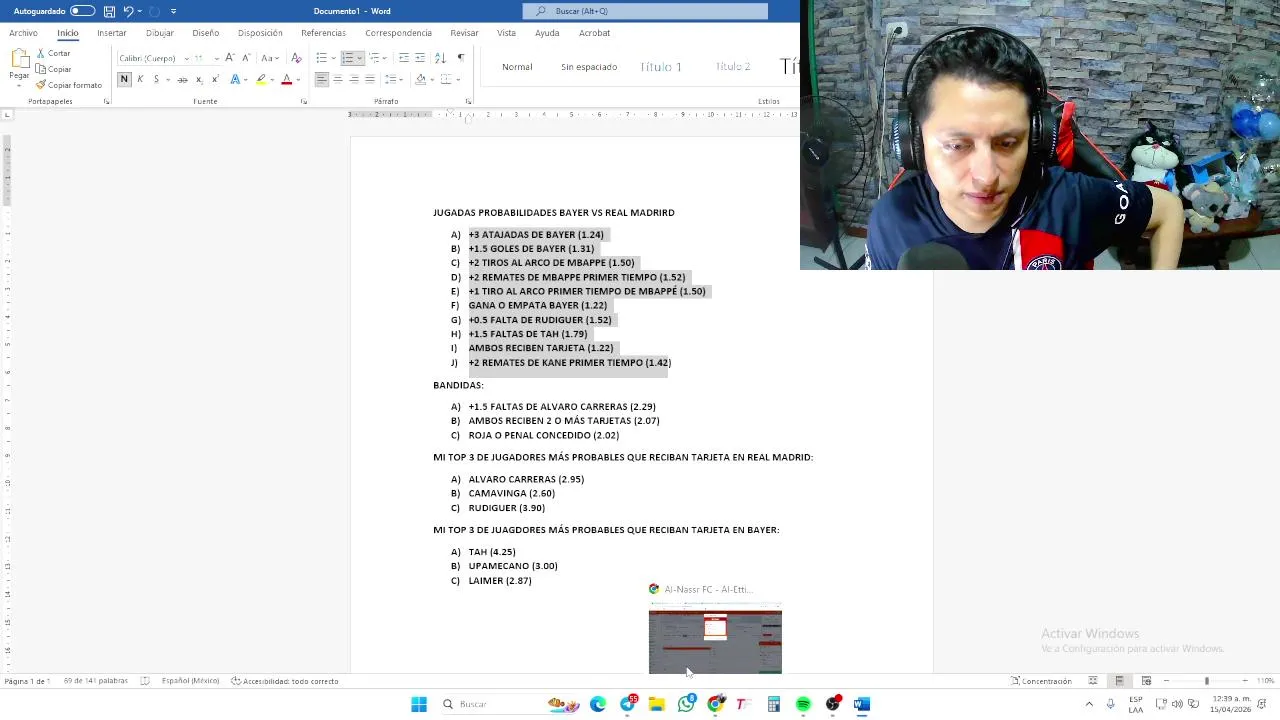
Task: Click the Save icon in title bar
Action: [x=109, y=11]
